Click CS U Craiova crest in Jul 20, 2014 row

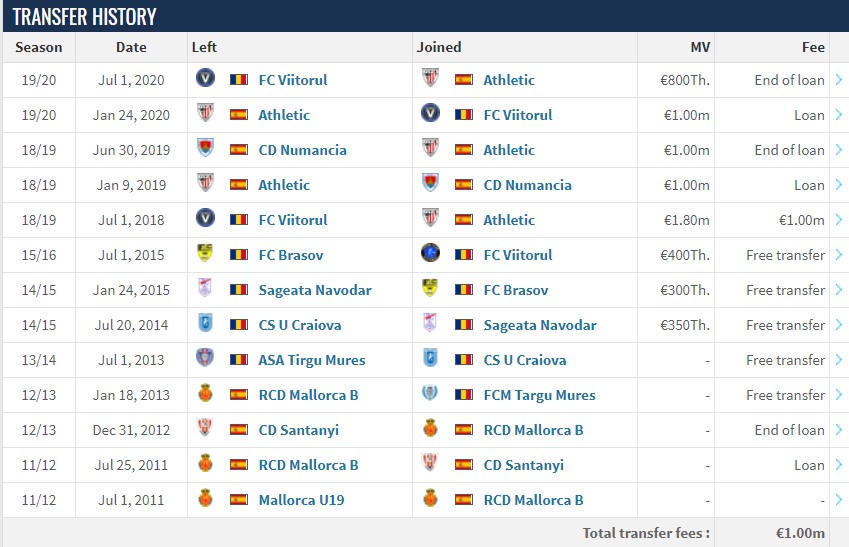pos(206,324)
